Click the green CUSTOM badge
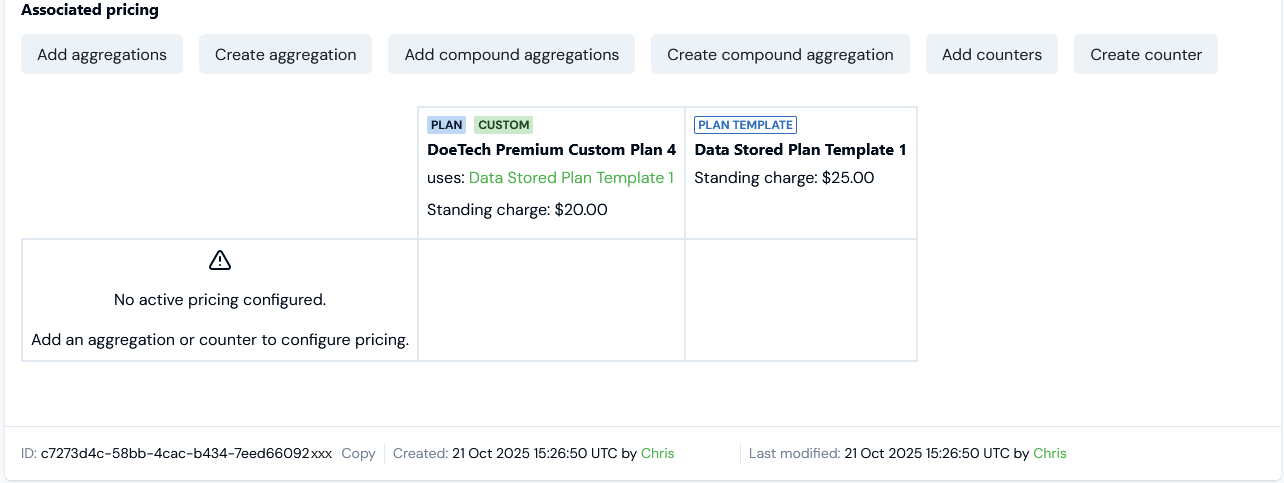The width and height of the screenshot is (1284, 483). (503, 125)
